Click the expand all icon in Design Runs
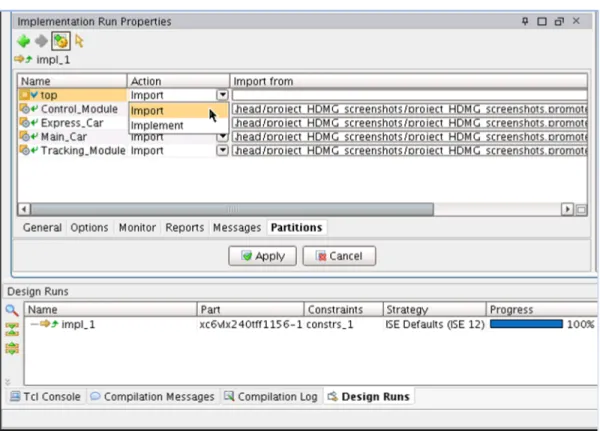The height and width of the screenshot is (431, 600). [x=12, y=348]
